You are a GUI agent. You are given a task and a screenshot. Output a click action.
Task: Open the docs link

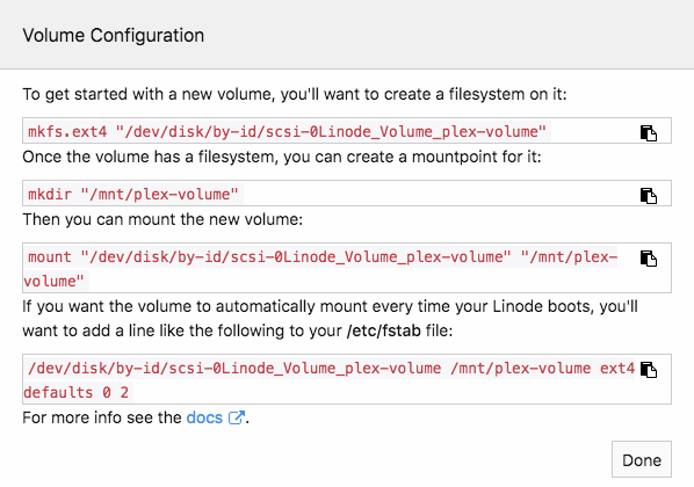204,418
